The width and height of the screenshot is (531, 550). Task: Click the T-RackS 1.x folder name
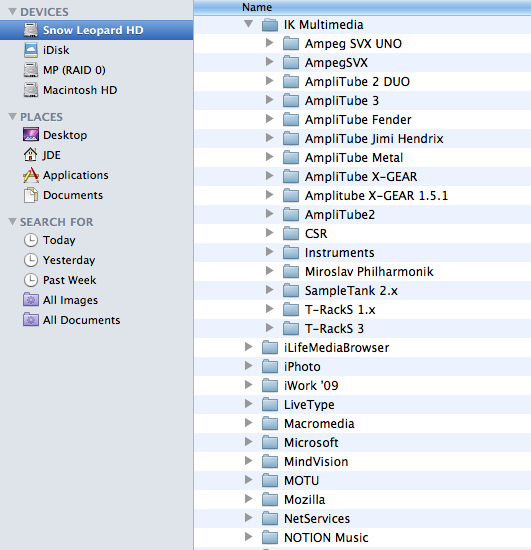coord(340,310)
